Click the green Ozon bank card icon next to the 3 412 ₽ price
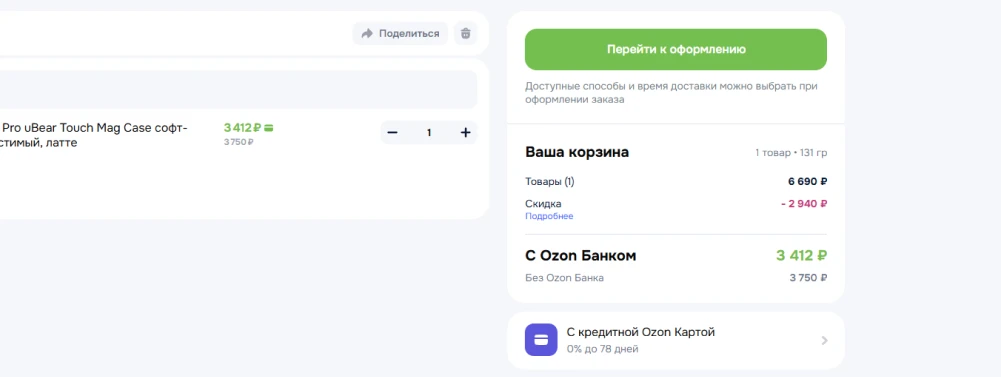This screenshot has width=1001, height=377. click(269, 128)
